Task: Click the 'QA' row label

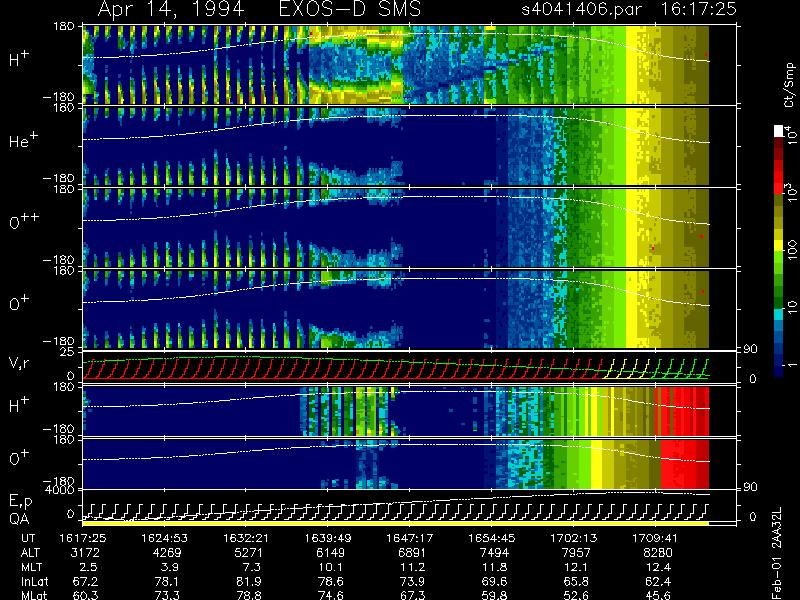Action: (x=19, y=519)
